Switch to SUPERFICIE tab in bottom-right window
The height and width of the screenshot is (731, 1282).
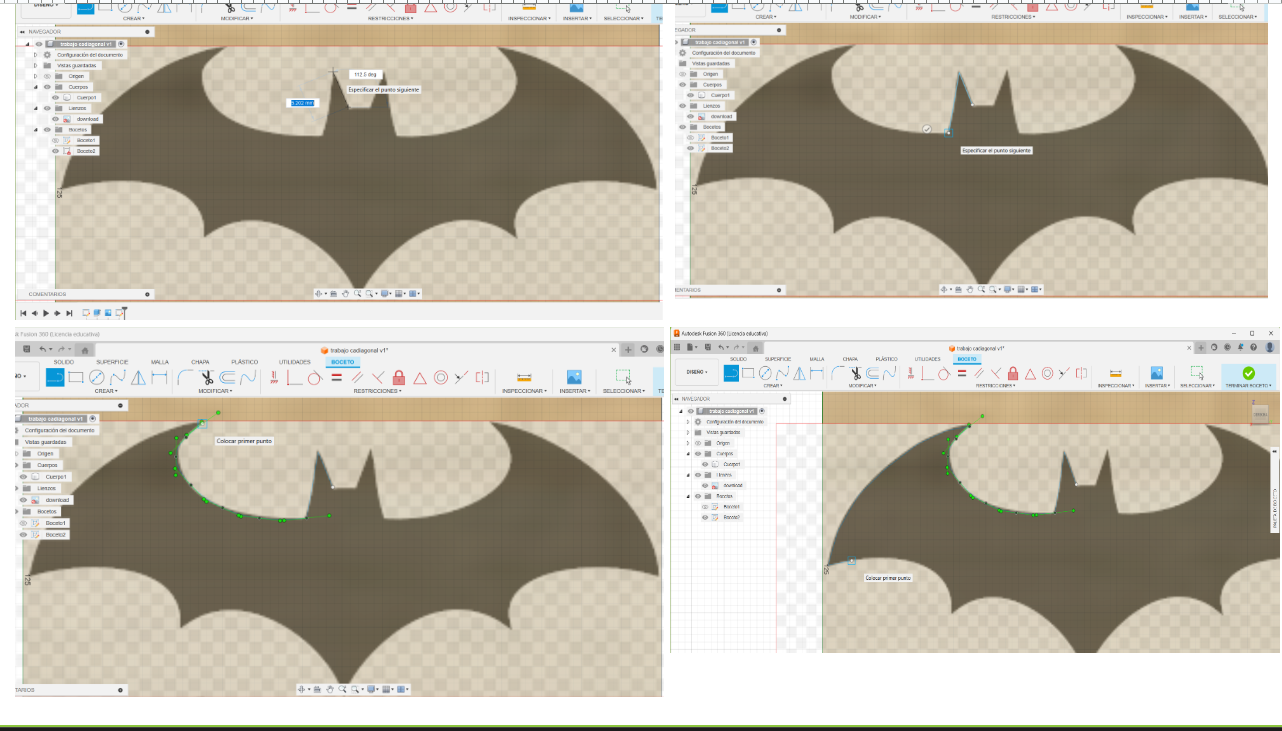pyautogui.click(x=777, y=359)
